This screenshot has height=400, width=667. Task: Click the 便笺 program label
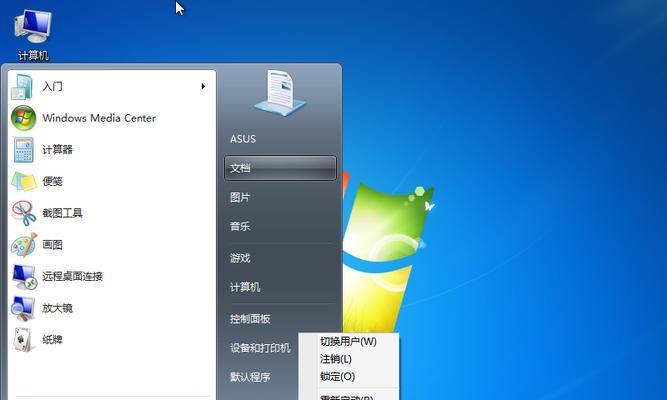pos(52,181)
